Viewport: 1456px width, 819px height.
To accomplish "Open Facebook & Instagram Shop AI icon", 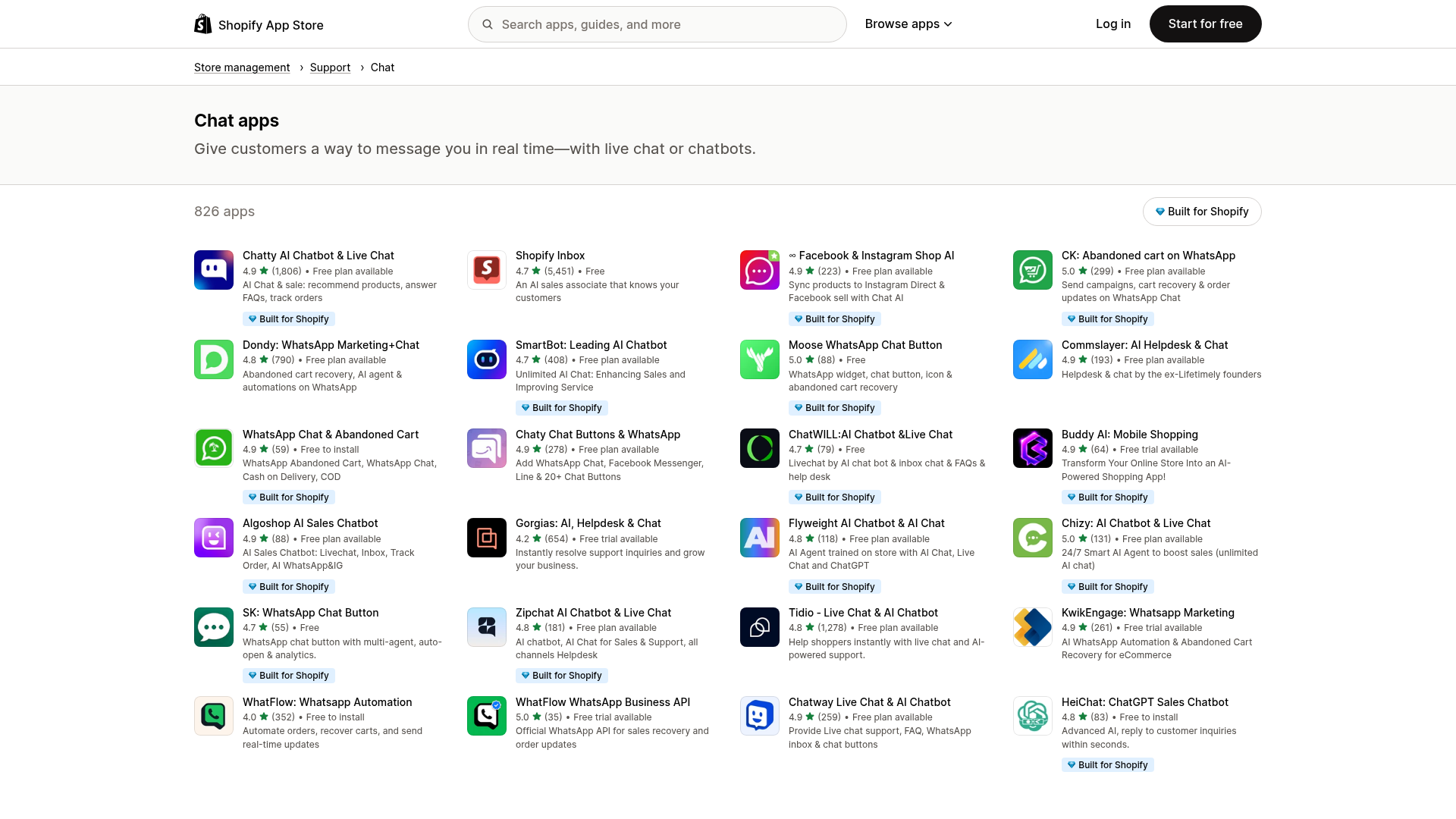I will [760, 270].
